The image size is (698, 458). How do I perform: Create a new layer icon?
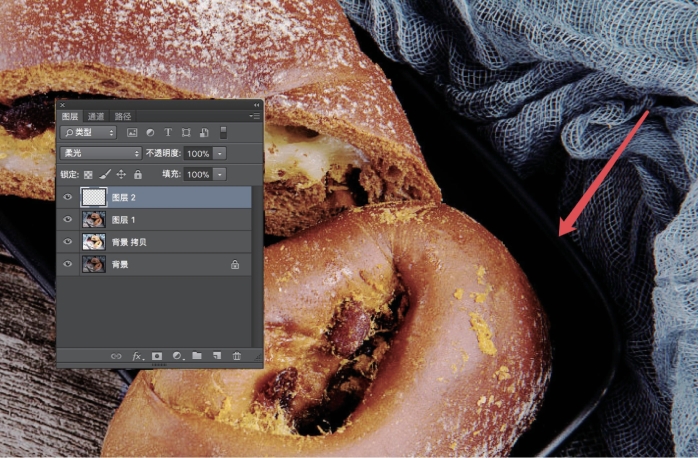coord(217,356)
